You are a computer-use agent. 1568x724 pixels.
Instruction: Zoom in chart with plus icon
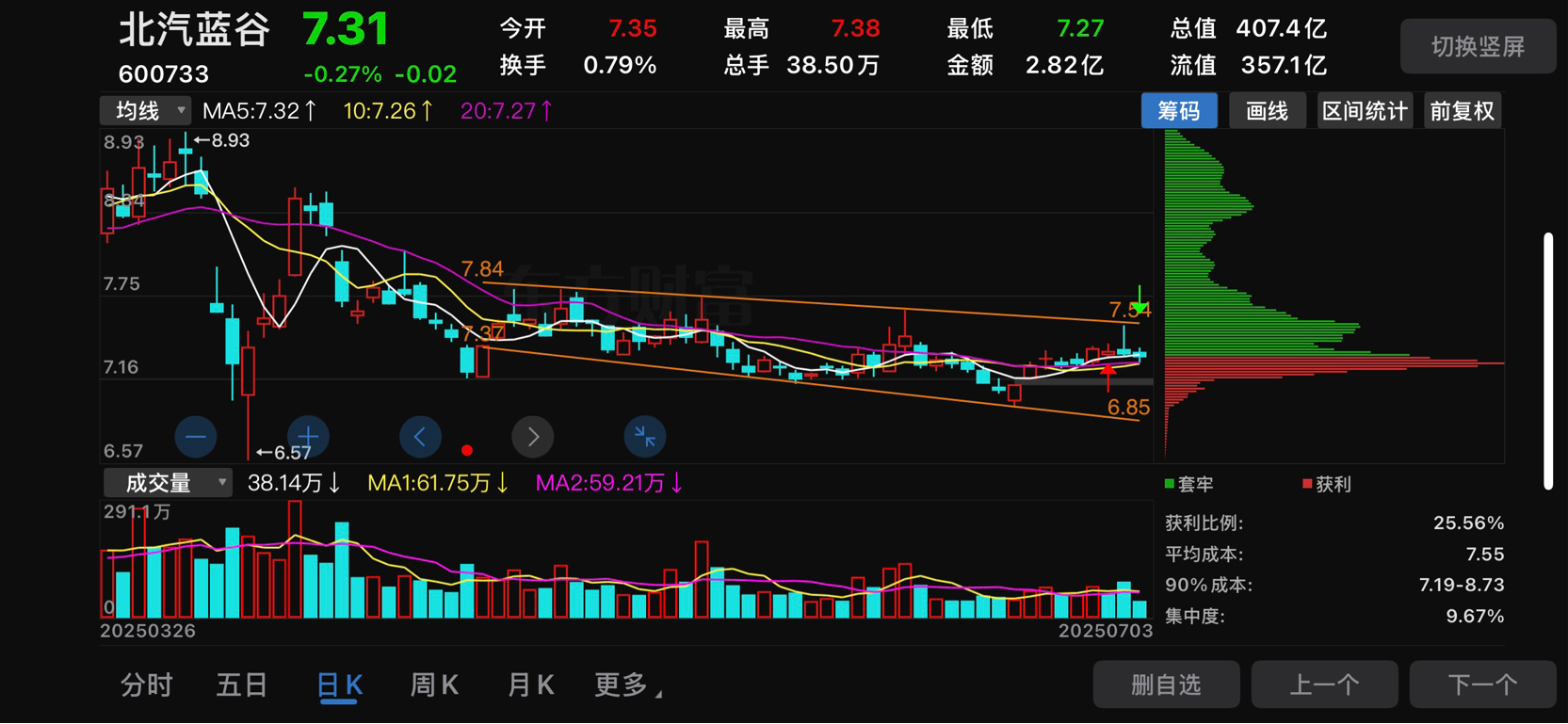(x=308, y=437)
